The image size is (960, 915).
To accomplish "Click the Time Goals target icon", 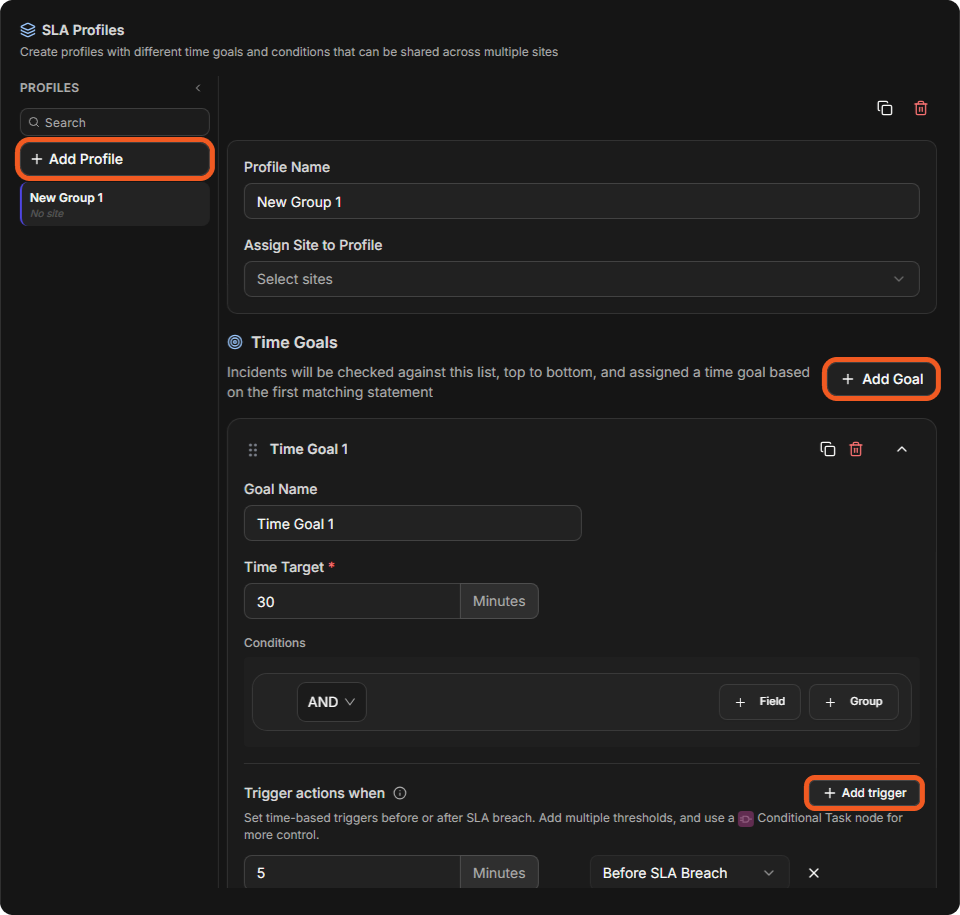I will click(235, 342).
